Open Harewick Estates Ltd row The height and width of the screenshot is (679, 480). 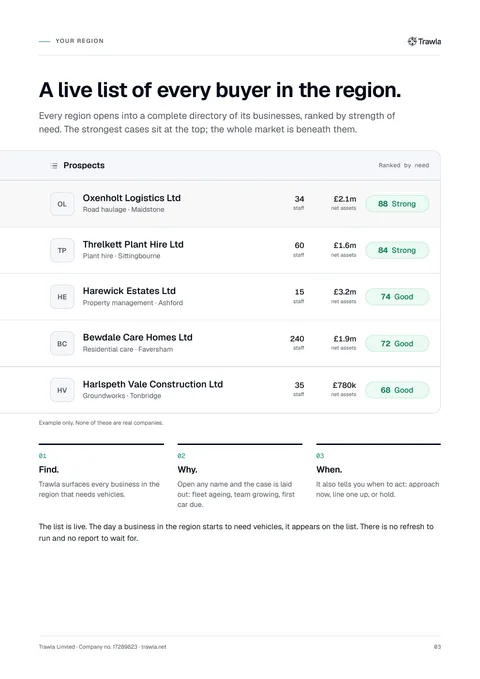point(220,297)
